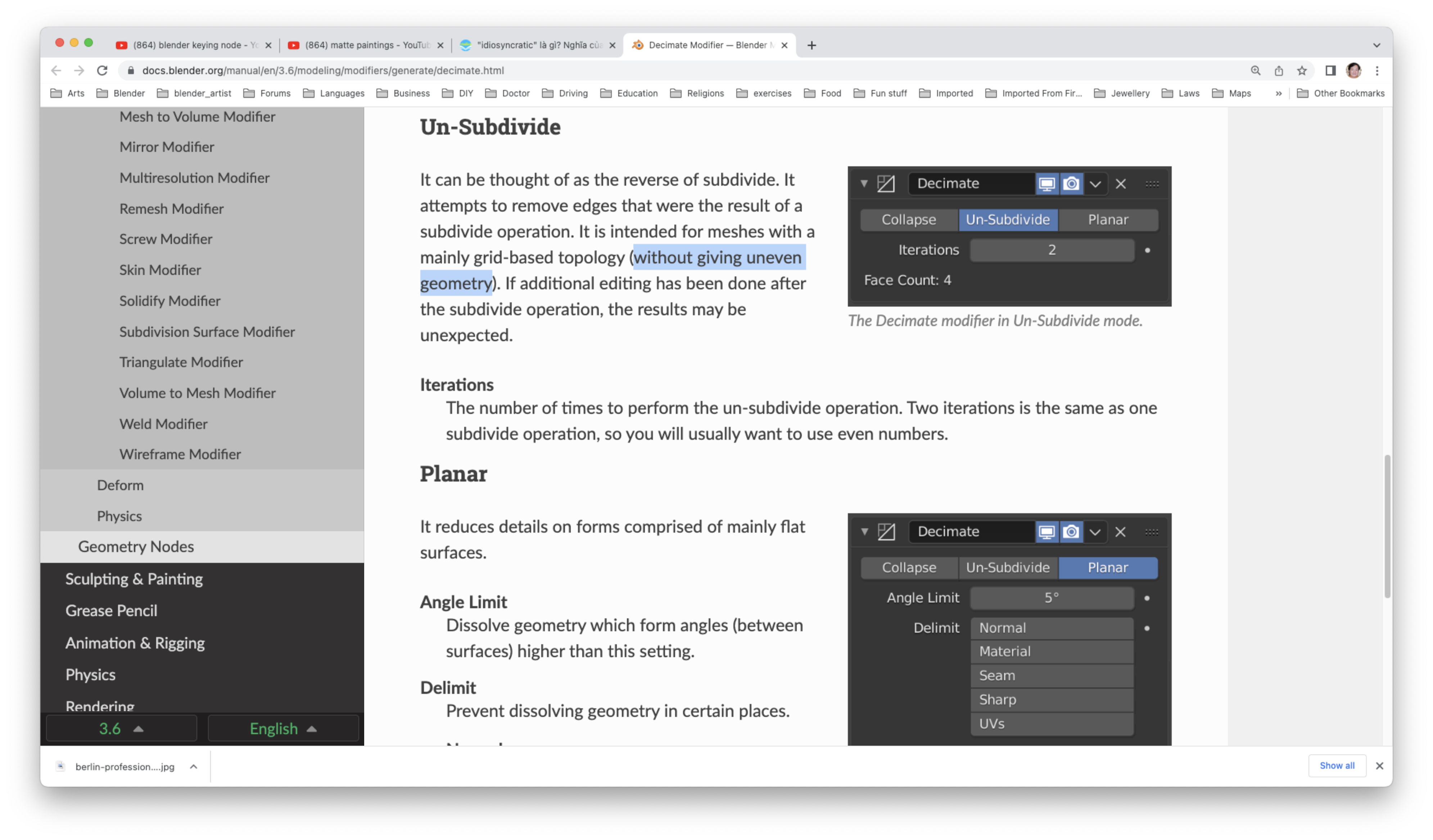Reload the page with the refresh icon
Image resolution: width=1433 pixels, height=840 pixels.
coord(102,71)
